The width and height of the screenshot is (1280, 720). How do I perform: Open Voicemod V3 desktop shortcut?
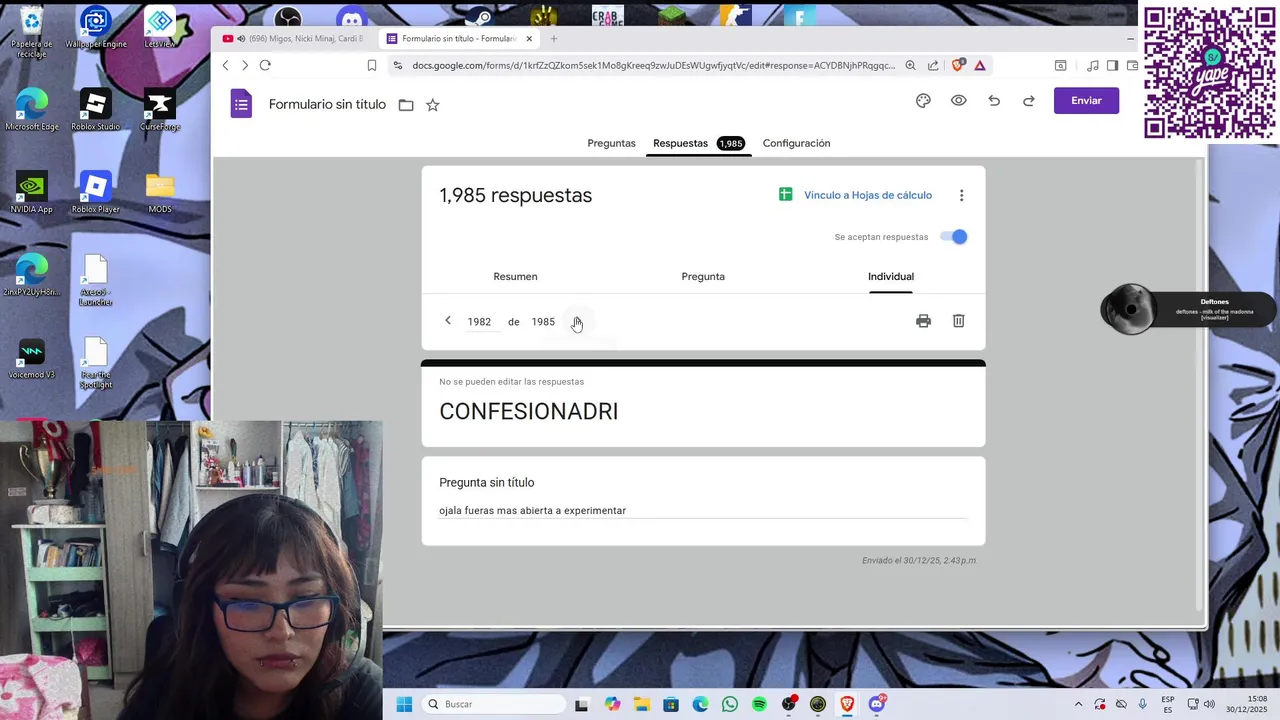31,359
